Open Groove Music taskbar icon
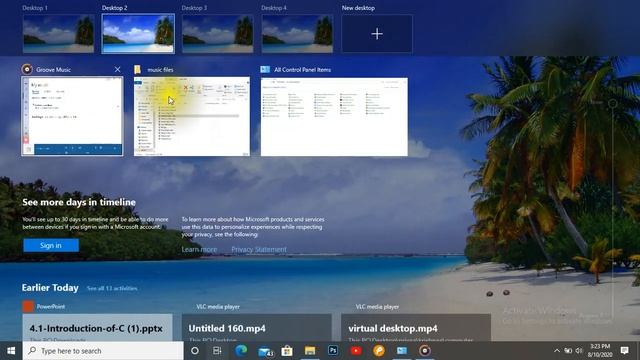This screenshot has width=640, height=360. pos(425,351)
